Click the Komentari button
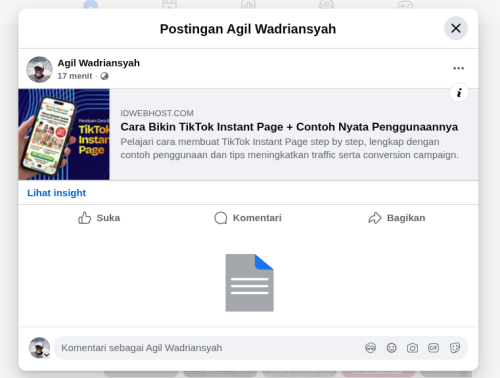 click(x=248, y=218)
